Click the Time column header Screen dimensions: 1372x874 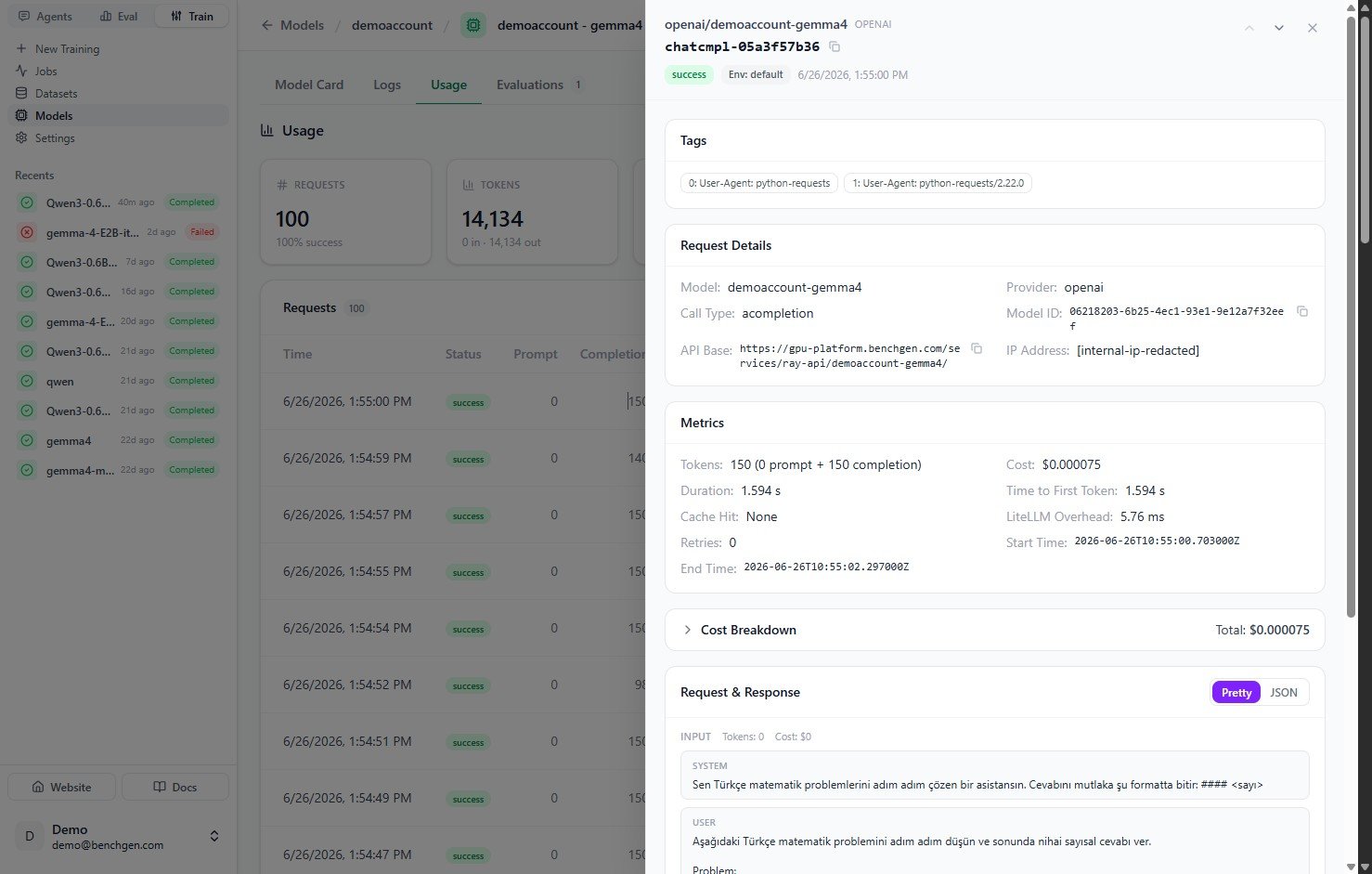tap(297, 354)
